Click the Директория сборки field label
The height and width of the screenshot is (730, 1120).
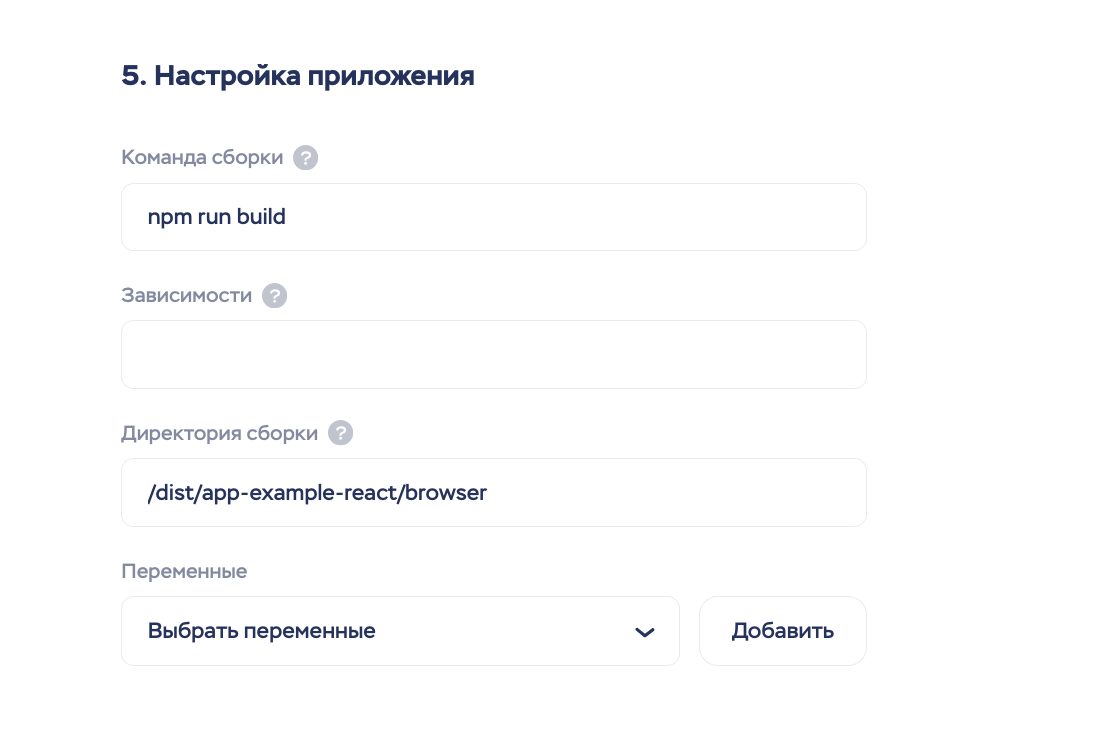coord(220,433)
